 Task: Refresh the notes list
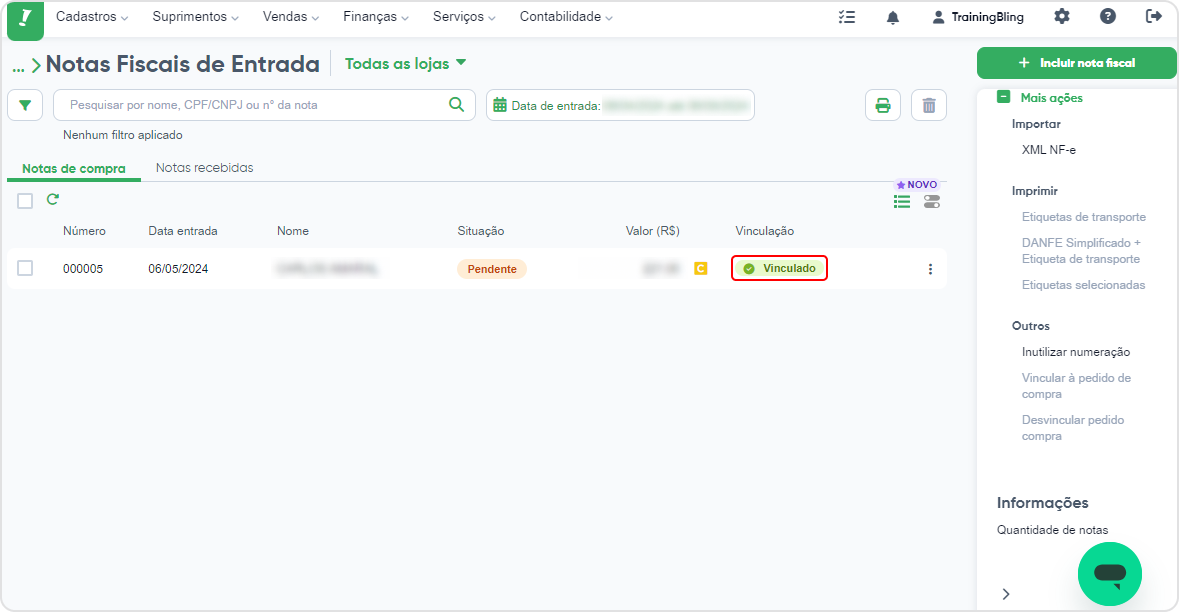tap(53, 199)
